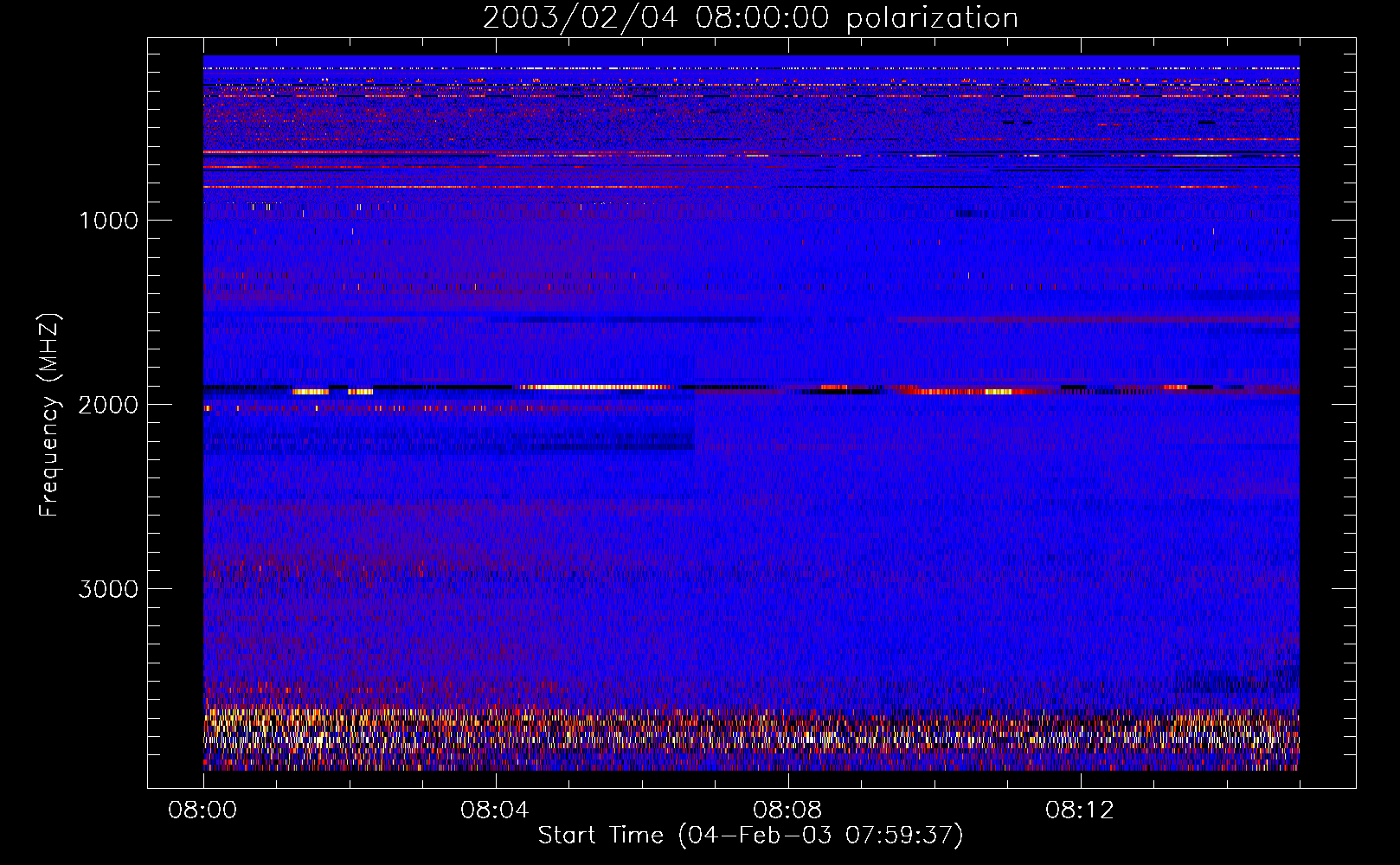
Task: Click the "Frequency (MHZ)" axis label
Action: pyautogui.click(x=49, y=415)
